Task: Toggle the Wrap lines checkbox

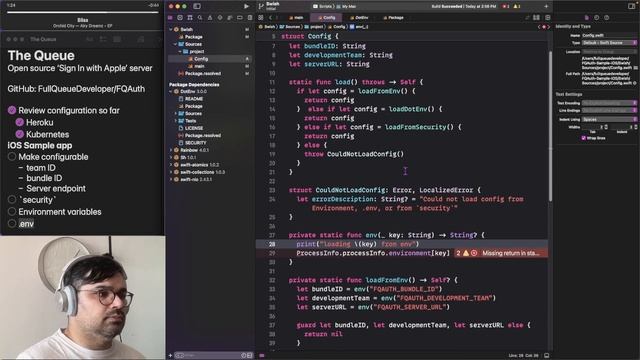Action: [x=583, y=138]
